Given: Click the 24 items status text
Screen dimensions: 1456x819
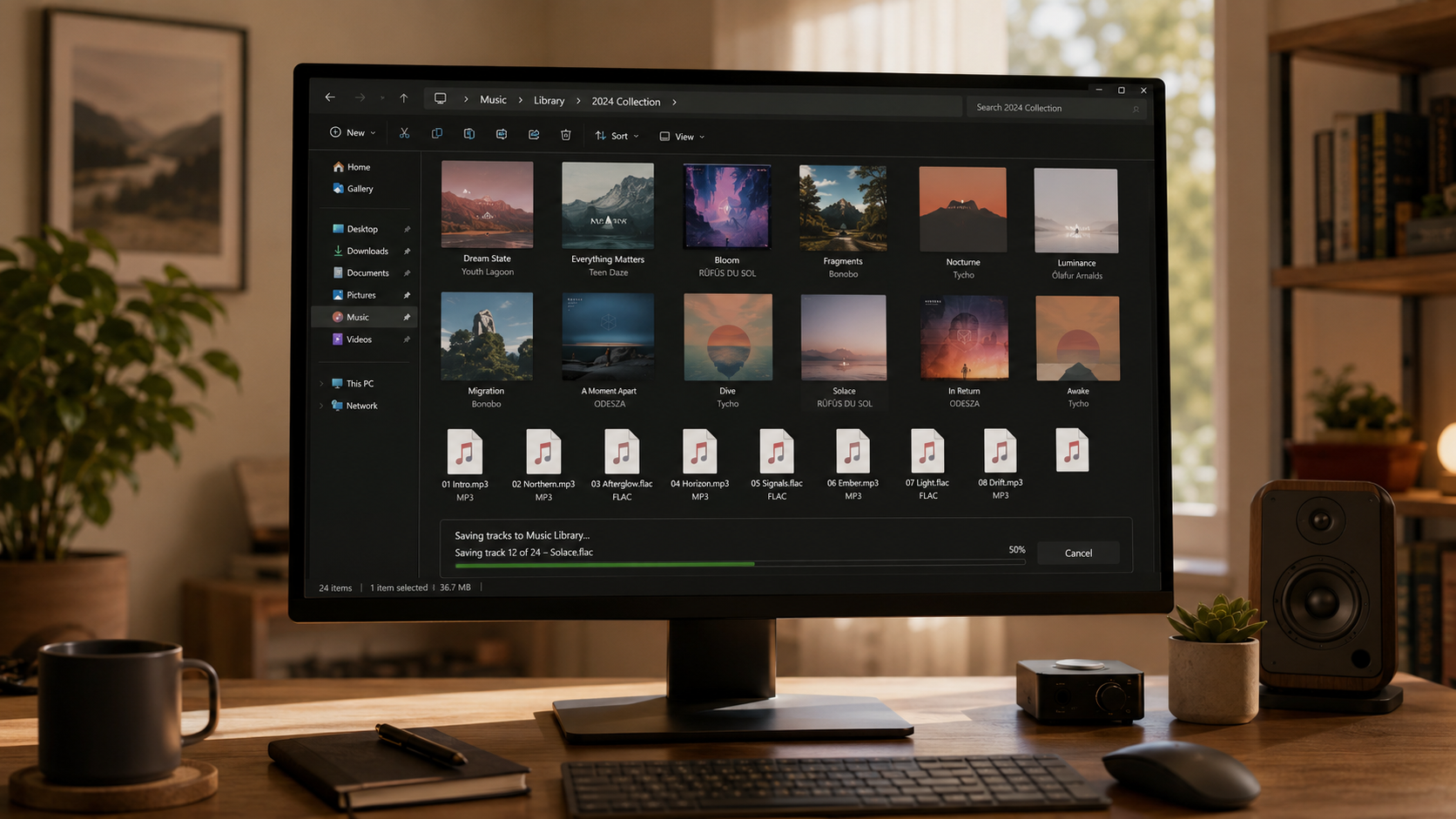Looking at the screenshot, I should coord(335,588).
